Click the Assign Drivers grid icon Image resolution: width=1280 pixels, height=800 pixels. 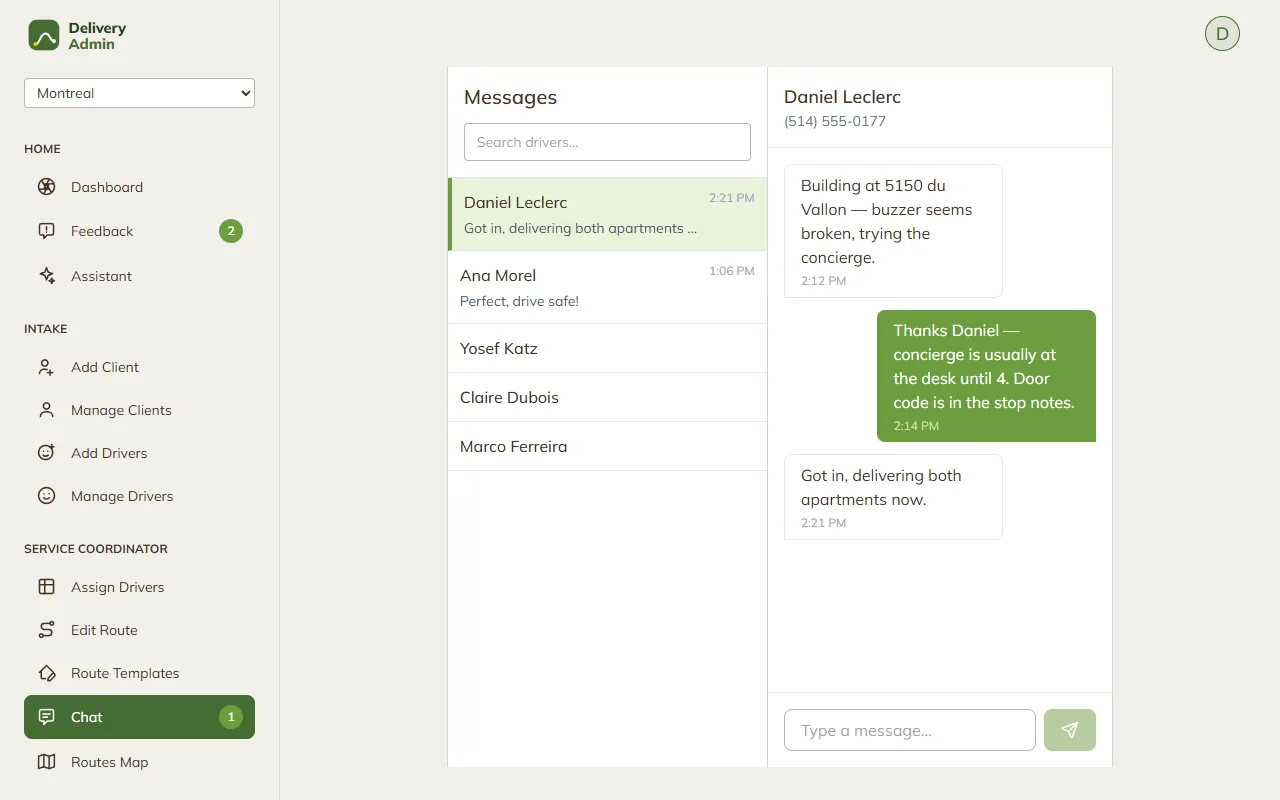pos(46,587)
